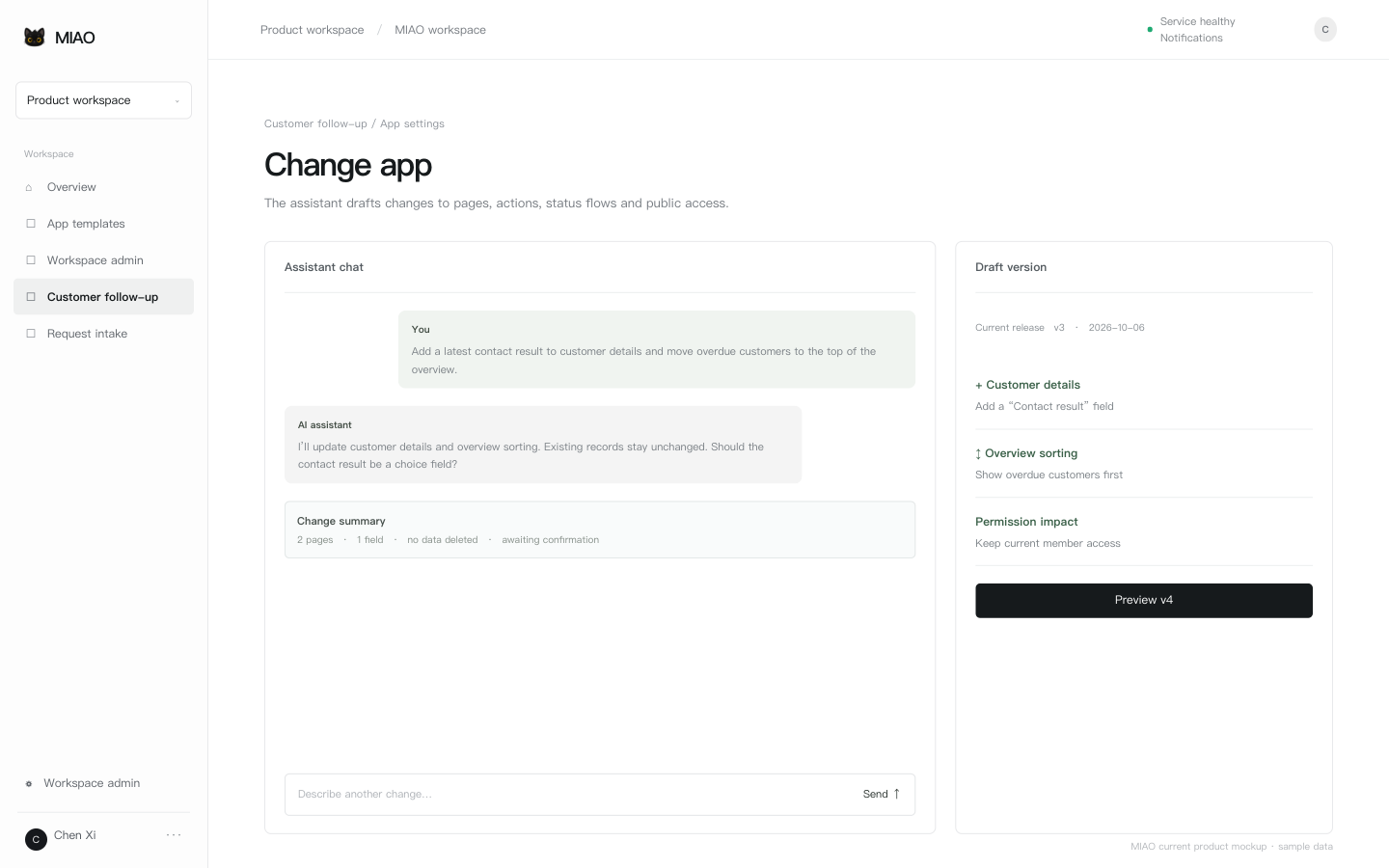Viewport: 1389px width, 868px height.
Task: Open the bottom Workspace admin gear link
Action: [x=83, y=783]
